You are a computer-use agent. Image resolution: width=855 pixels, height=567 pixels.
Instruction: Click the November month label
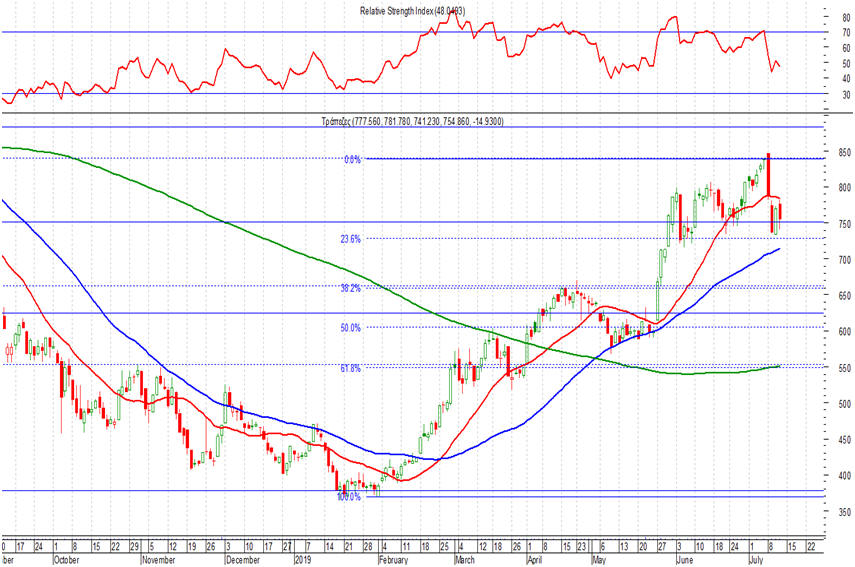(x=158, y=560)
